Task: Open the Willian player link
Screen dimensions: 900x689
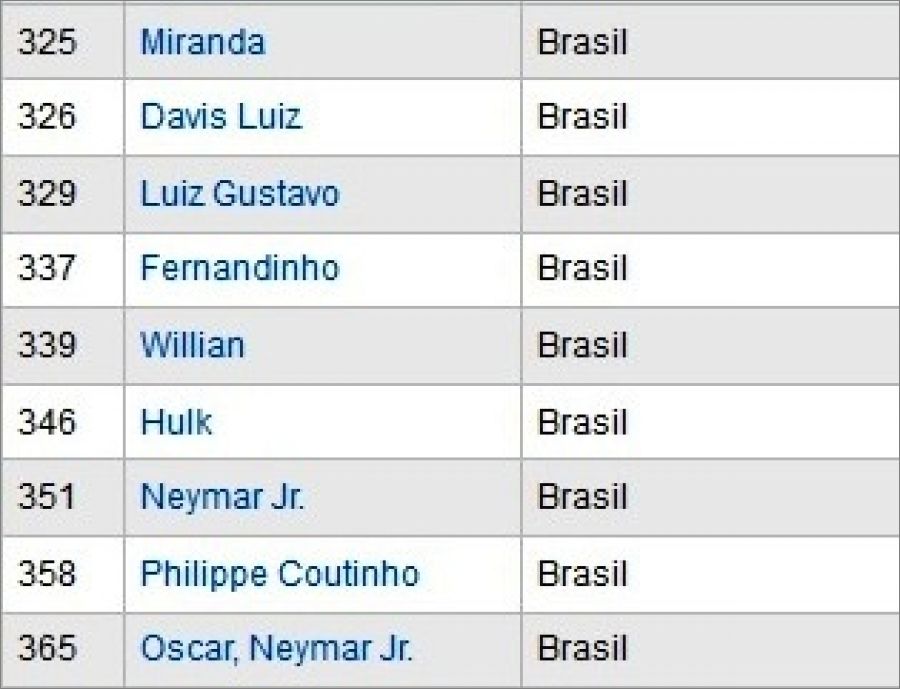Action: tap(193, 345)
